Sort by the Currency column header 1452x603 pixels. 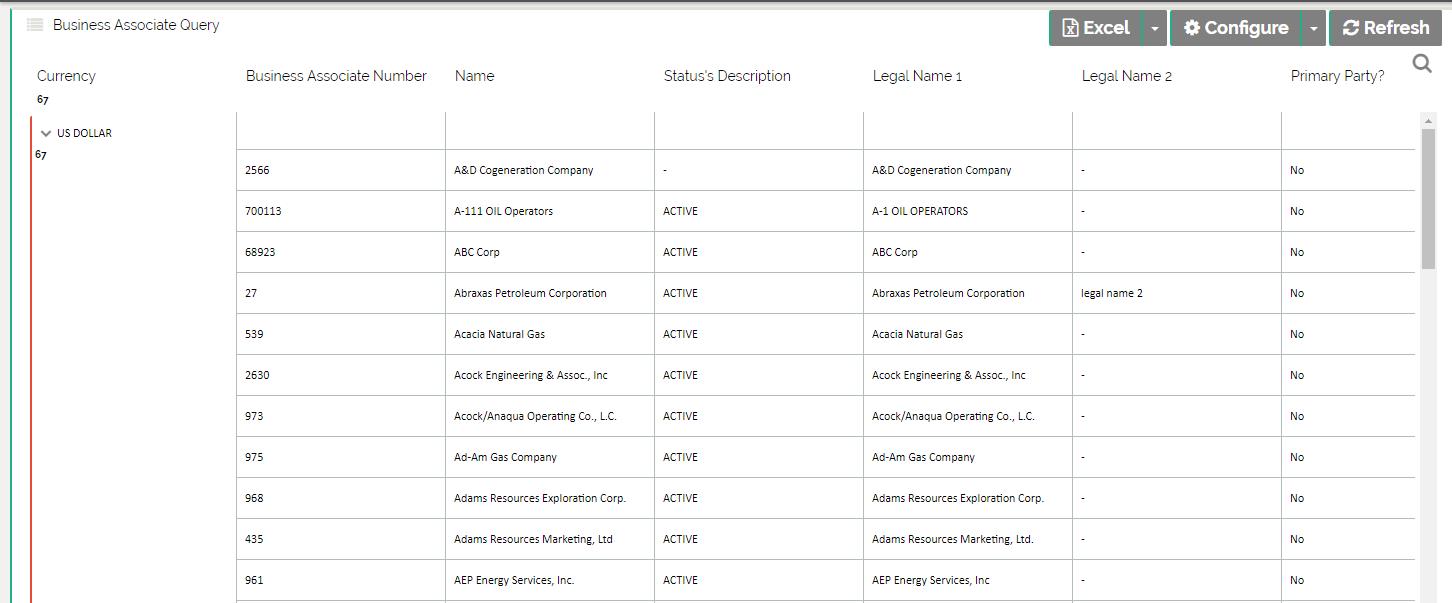pyautogui.click(x=66, y=76)
